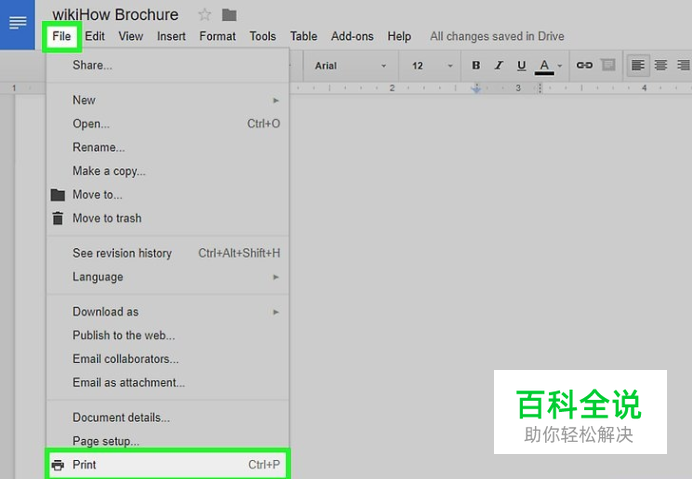The height and width of the screenshot is (479, 692).
Task: Click the insert comment icon
Action: [608, 65]
